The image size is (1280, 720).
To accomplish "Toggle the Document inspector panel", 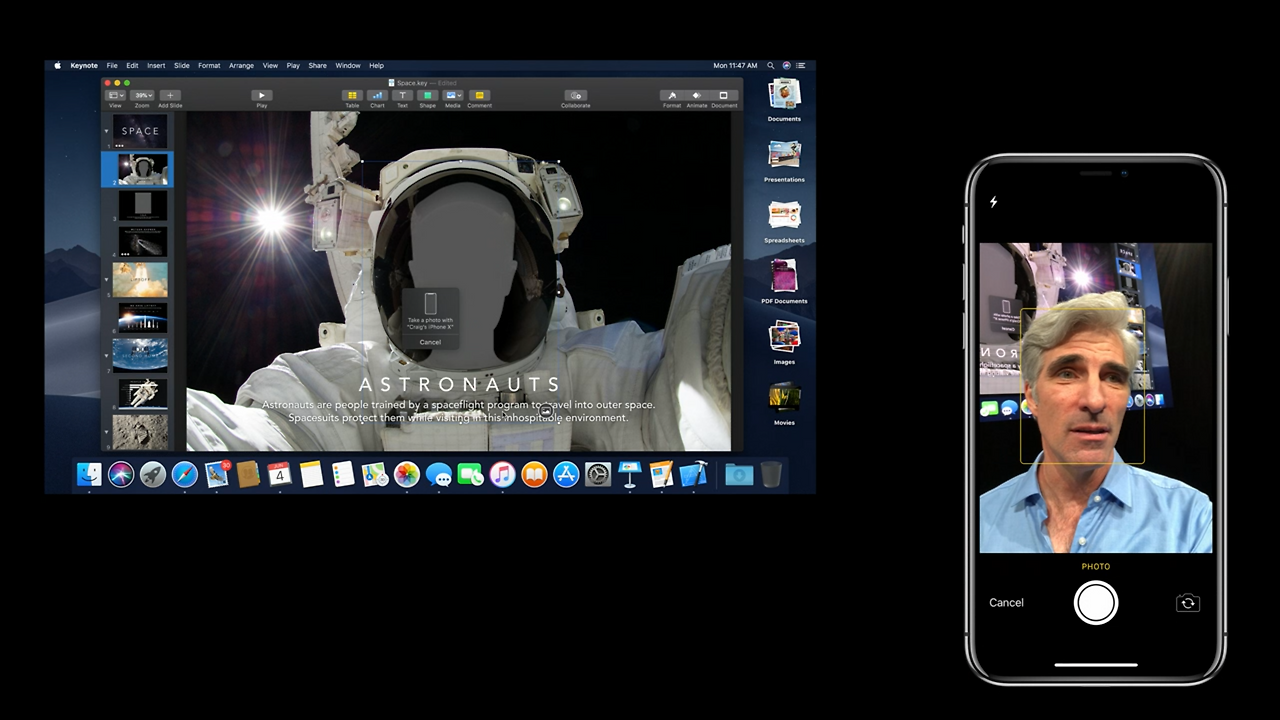I will point(724,95).
